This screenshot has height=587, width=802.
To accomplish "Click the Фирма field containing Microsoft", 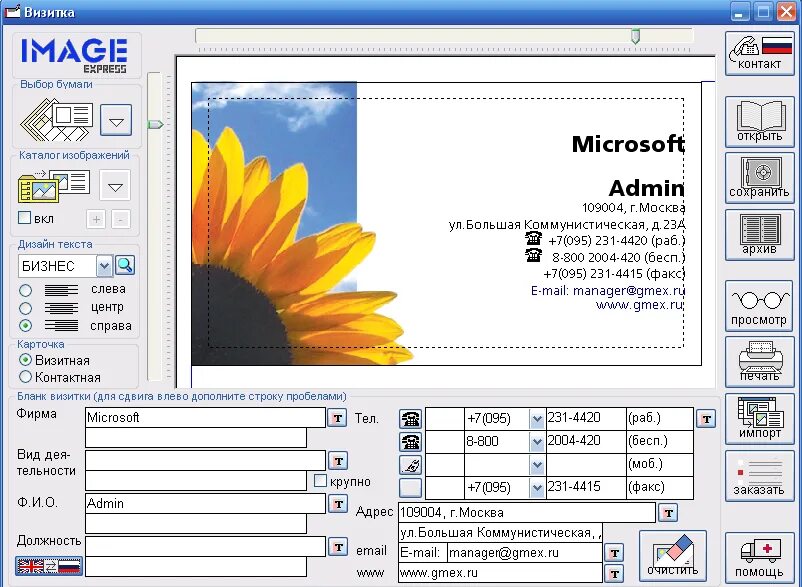I will [x=205, y=418].
